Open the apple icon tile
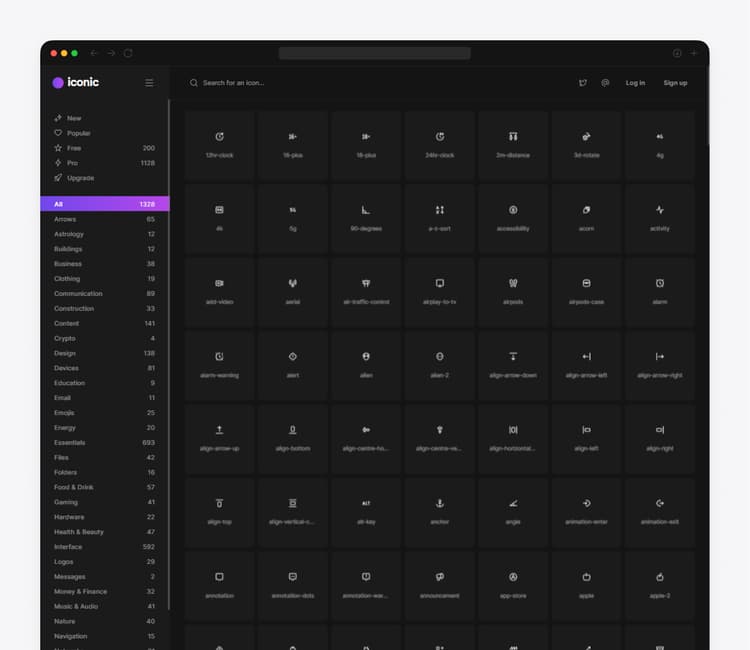750x650 pixels. (x=586, y=586)
